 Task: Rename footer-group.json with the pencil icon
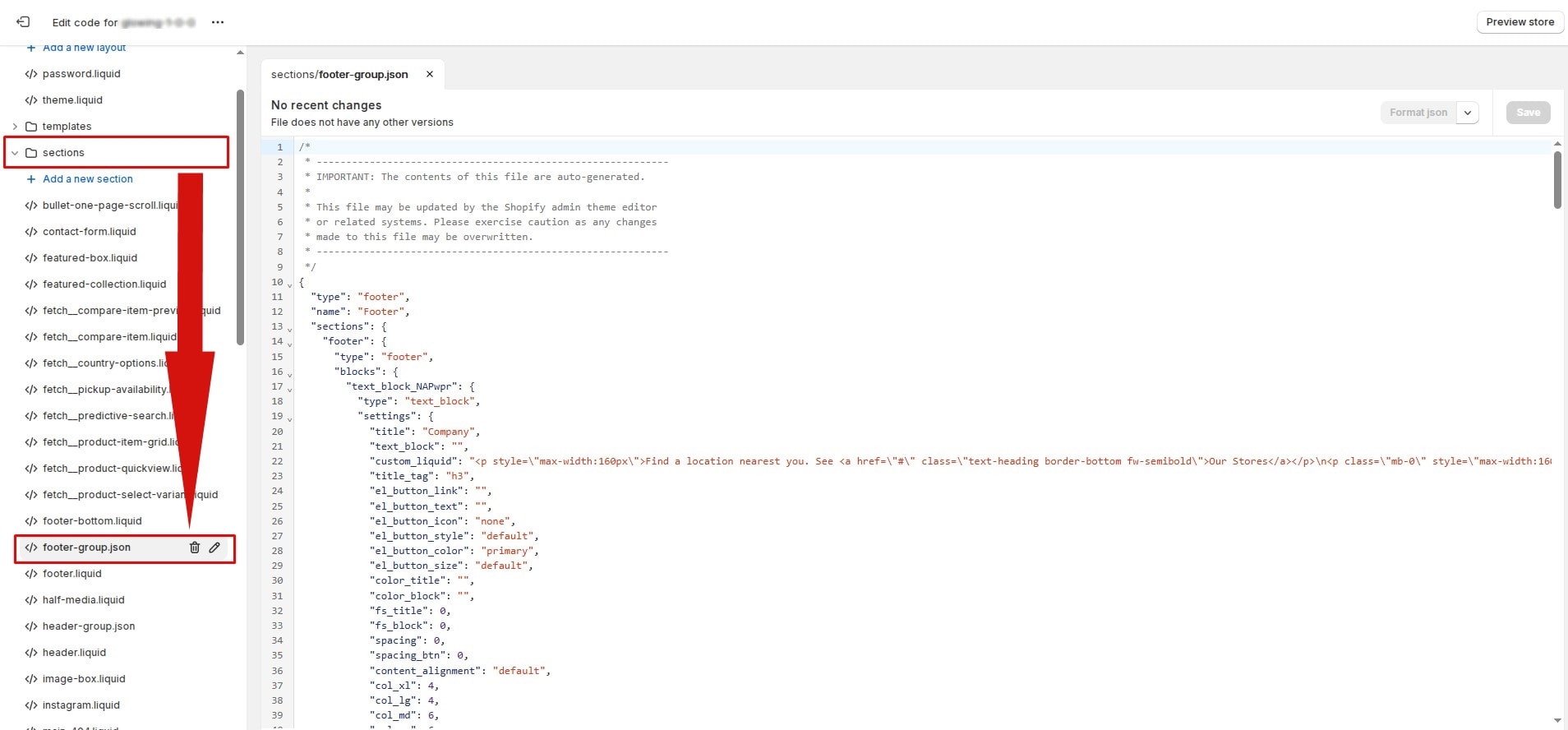[214, 547]
